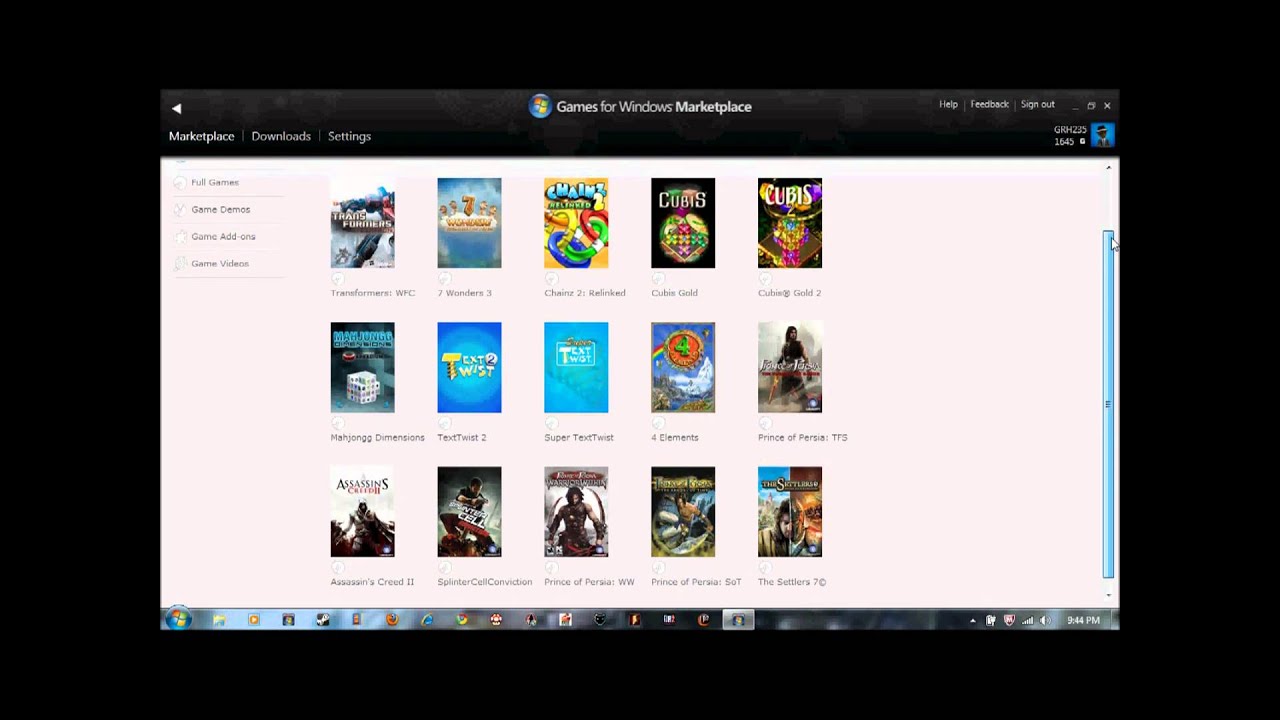
Task: Click the network signal tray icon
Action: (1027, 621)
